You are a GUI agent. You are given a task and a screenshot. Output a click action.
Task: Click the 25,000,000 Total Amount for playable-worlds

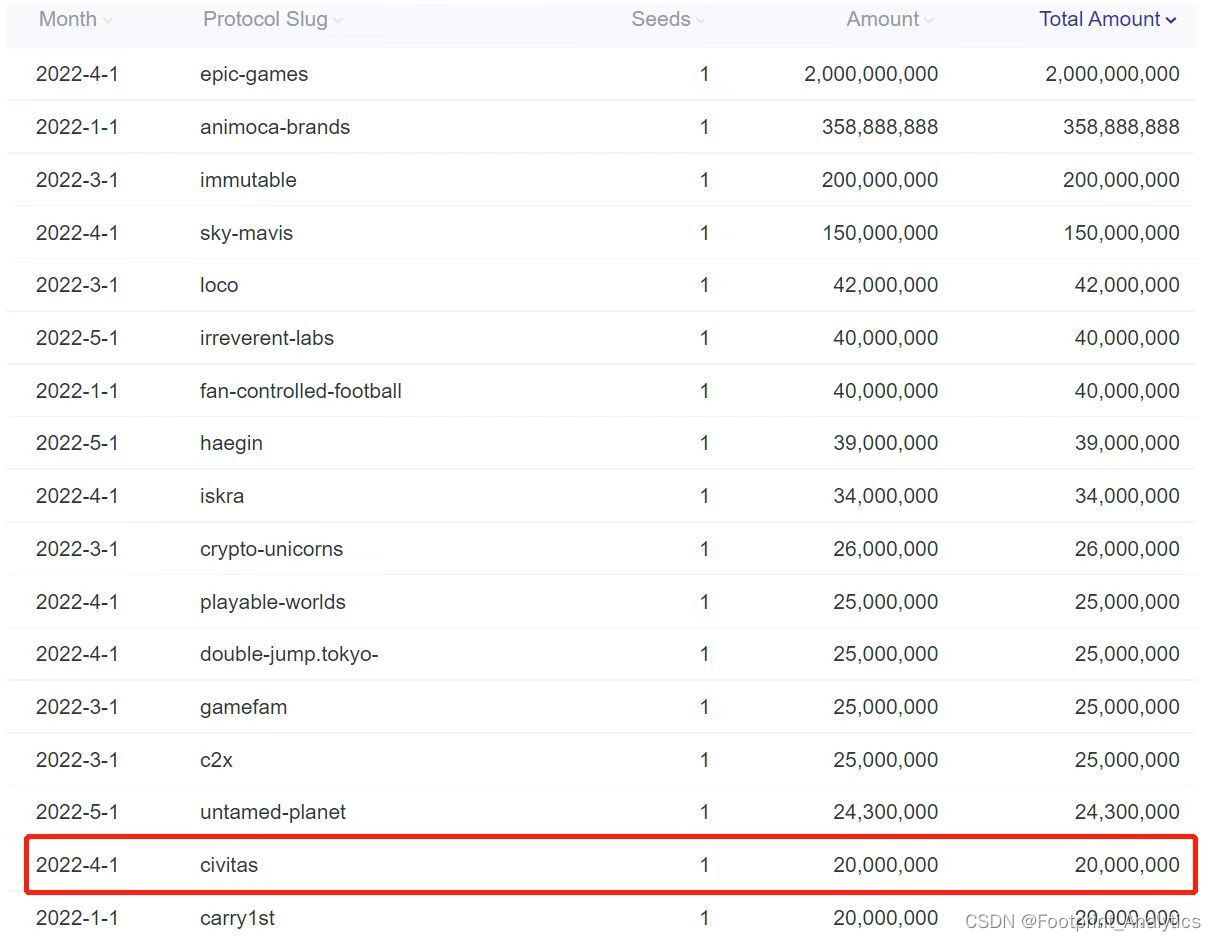point(1127,602)
